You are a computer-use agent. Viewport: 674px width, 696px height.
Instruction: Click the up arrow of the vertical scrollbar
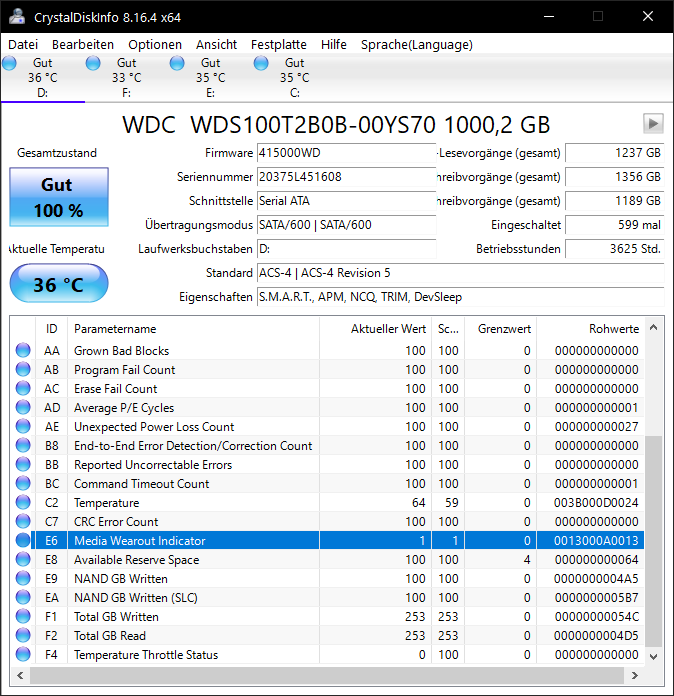pyautogui.click(x=654, y=328)
